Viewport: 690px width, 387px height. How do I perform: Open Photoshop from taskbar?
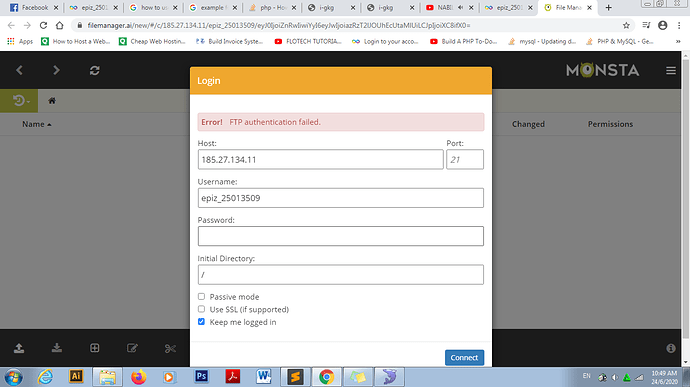click(x=201, y=377)
